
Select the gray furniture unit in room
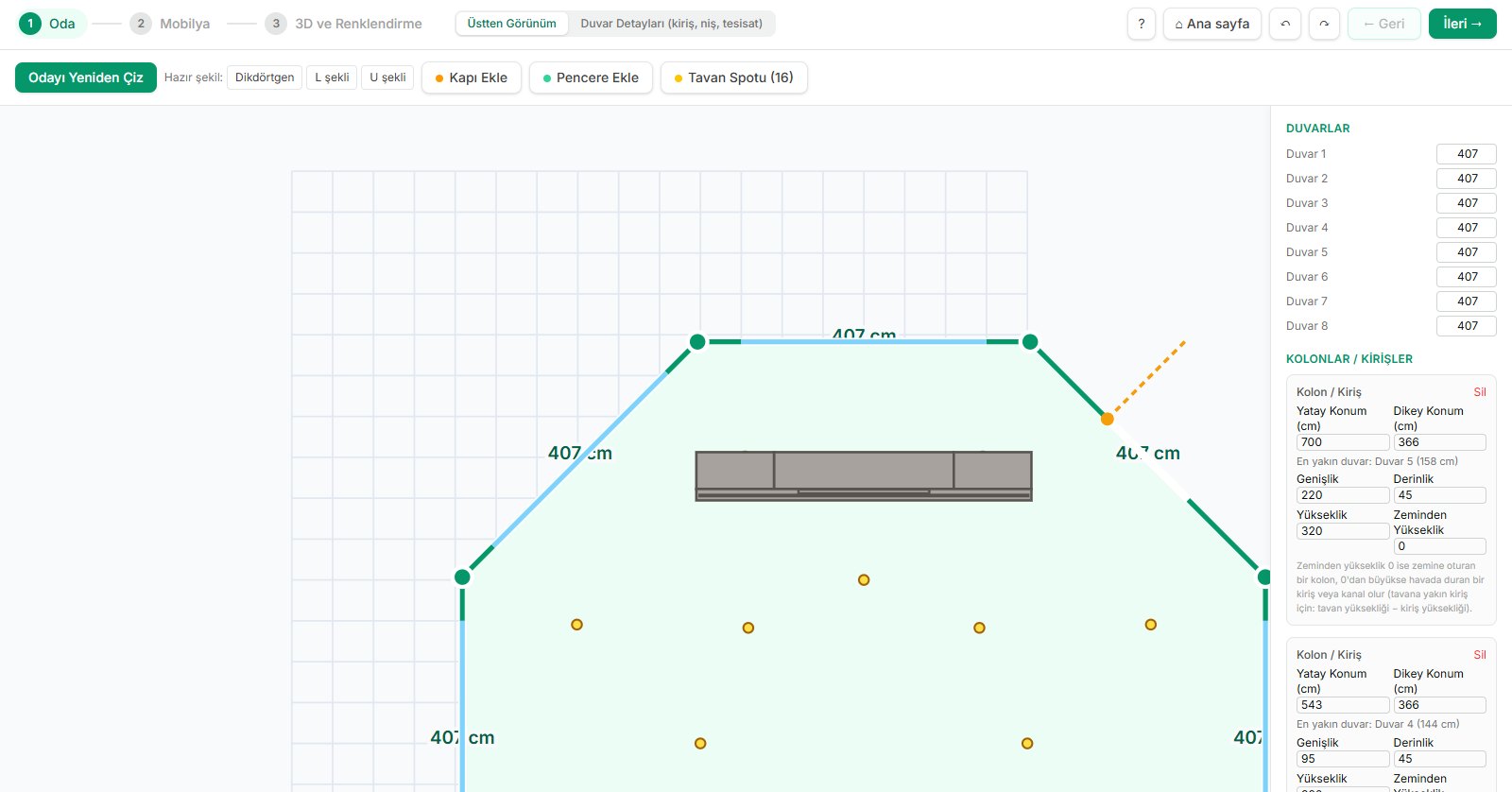tap(864, 475)
